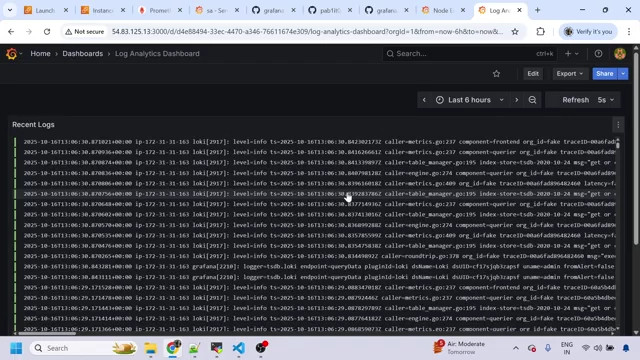640x360 pixels.
Task: Switch to the Launch browser tab
Action: point(45,10)
